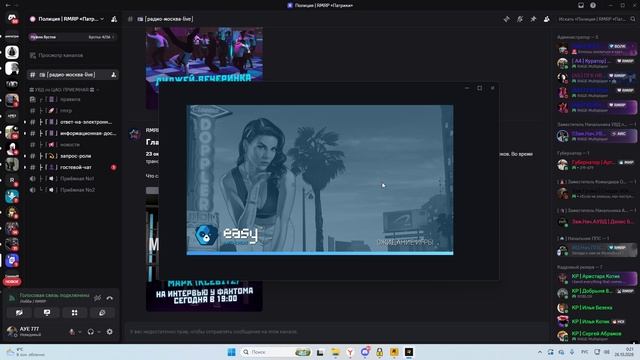Screen dimensions: 640x360
Task: Open member Губернатор in member list
Action: point(596,164)
